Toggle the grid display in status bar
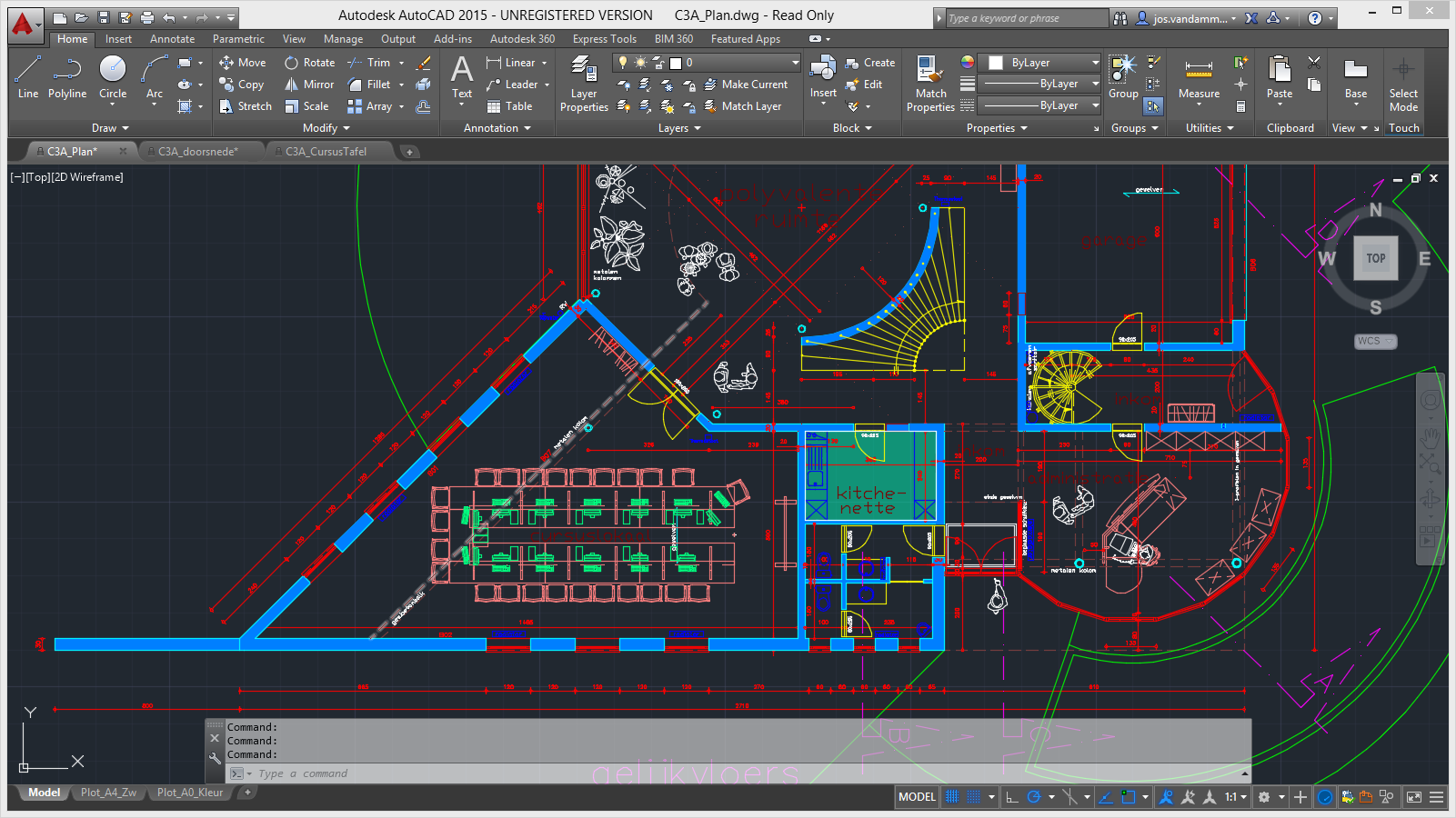This screenshot has height=818, width=1456. (x=952, y=797)
